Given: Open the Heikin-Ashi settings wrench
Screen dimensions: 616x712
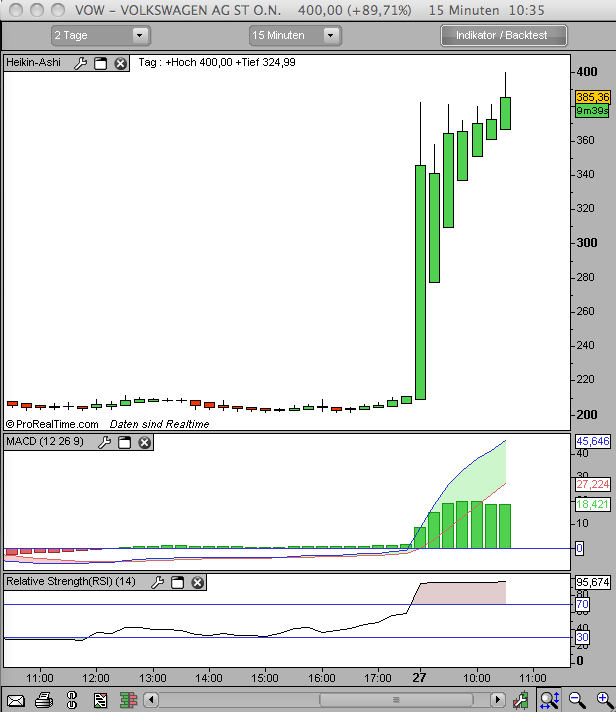Looking at the screenshot, I should click(x=80, y=63).
